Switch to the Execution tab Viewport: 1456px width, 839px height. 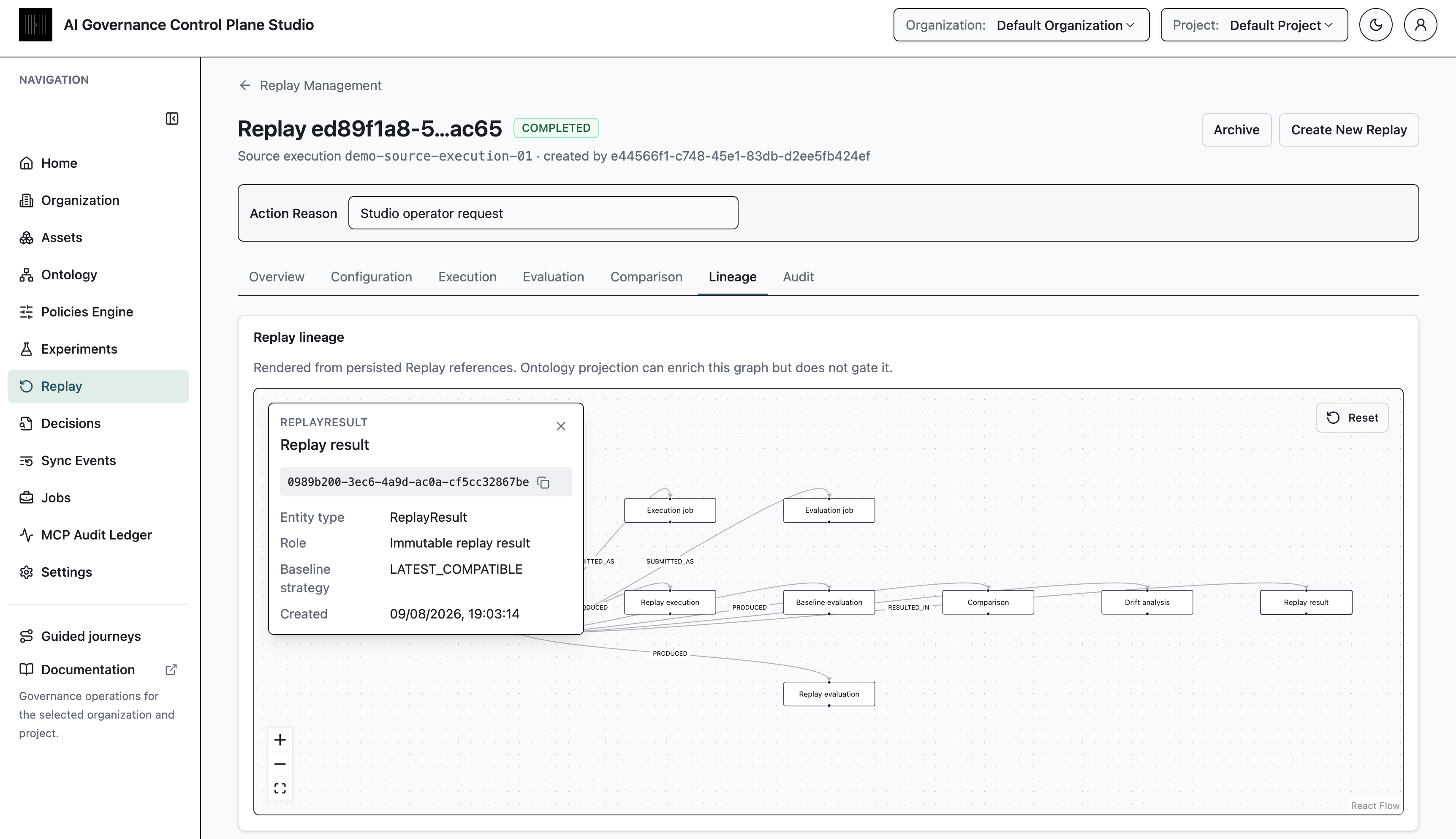[x=467, y=277]
